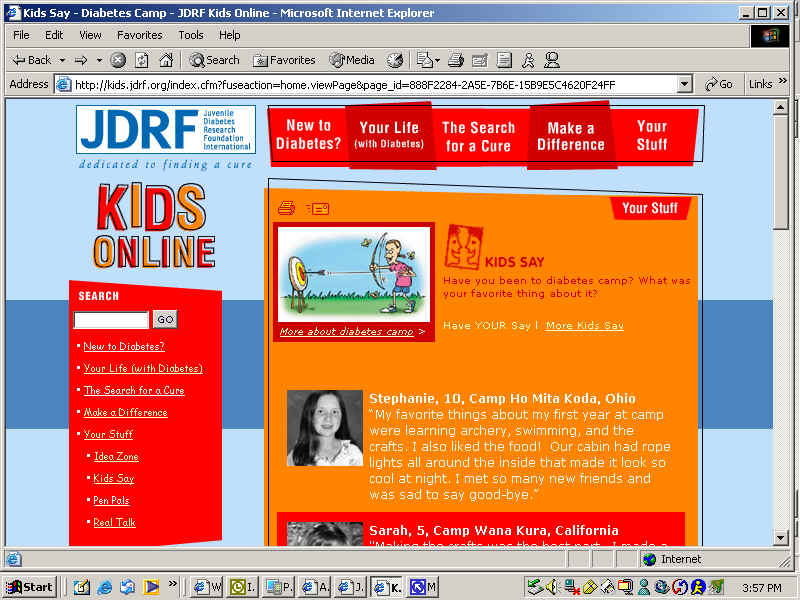Select the 'The Search for a Cure' tab

(478, 136)
